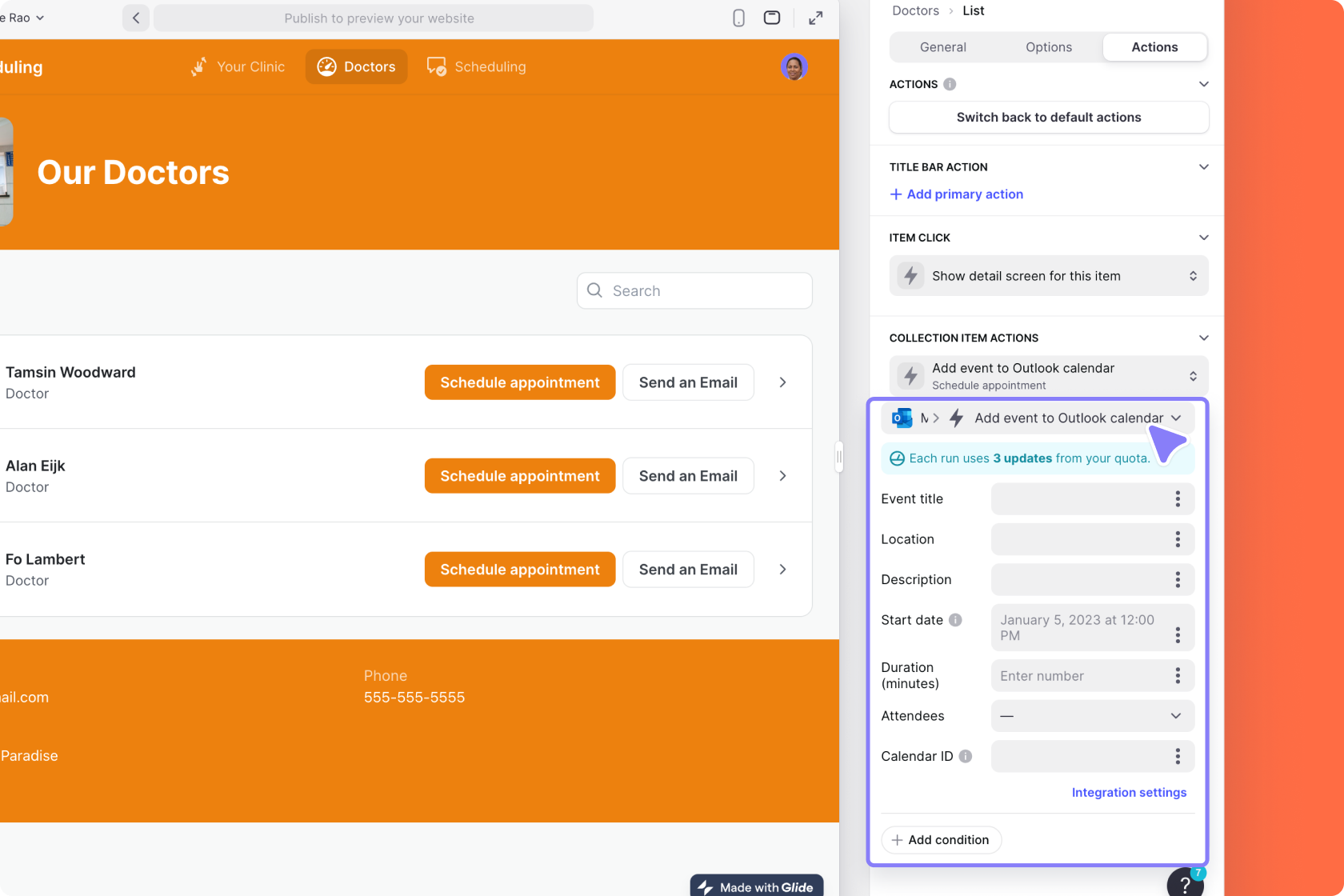
Task: Open the kebab menu beside the Event title field
Action: (x=1177, y=498)
